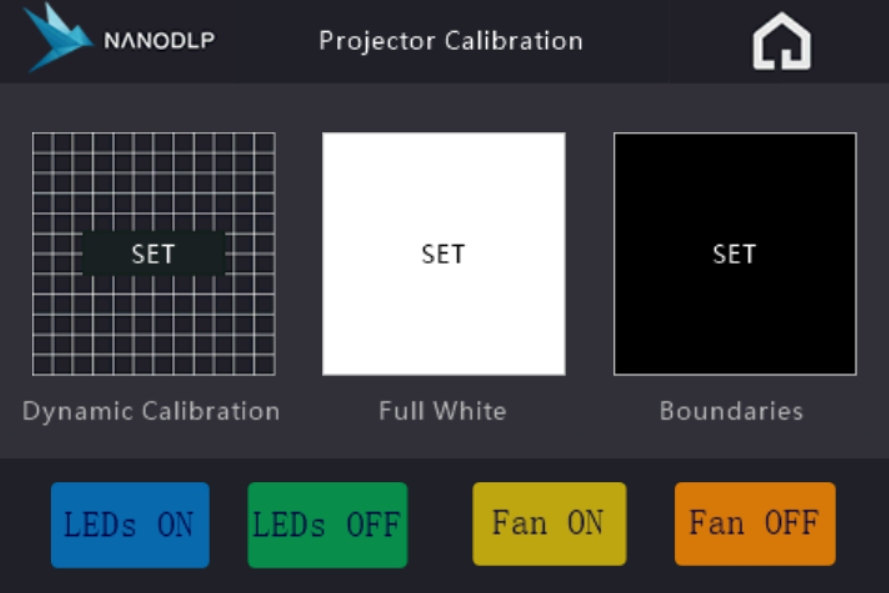Switch the fan on
Viewport: 889px width, 593px height.
[549, 523]
